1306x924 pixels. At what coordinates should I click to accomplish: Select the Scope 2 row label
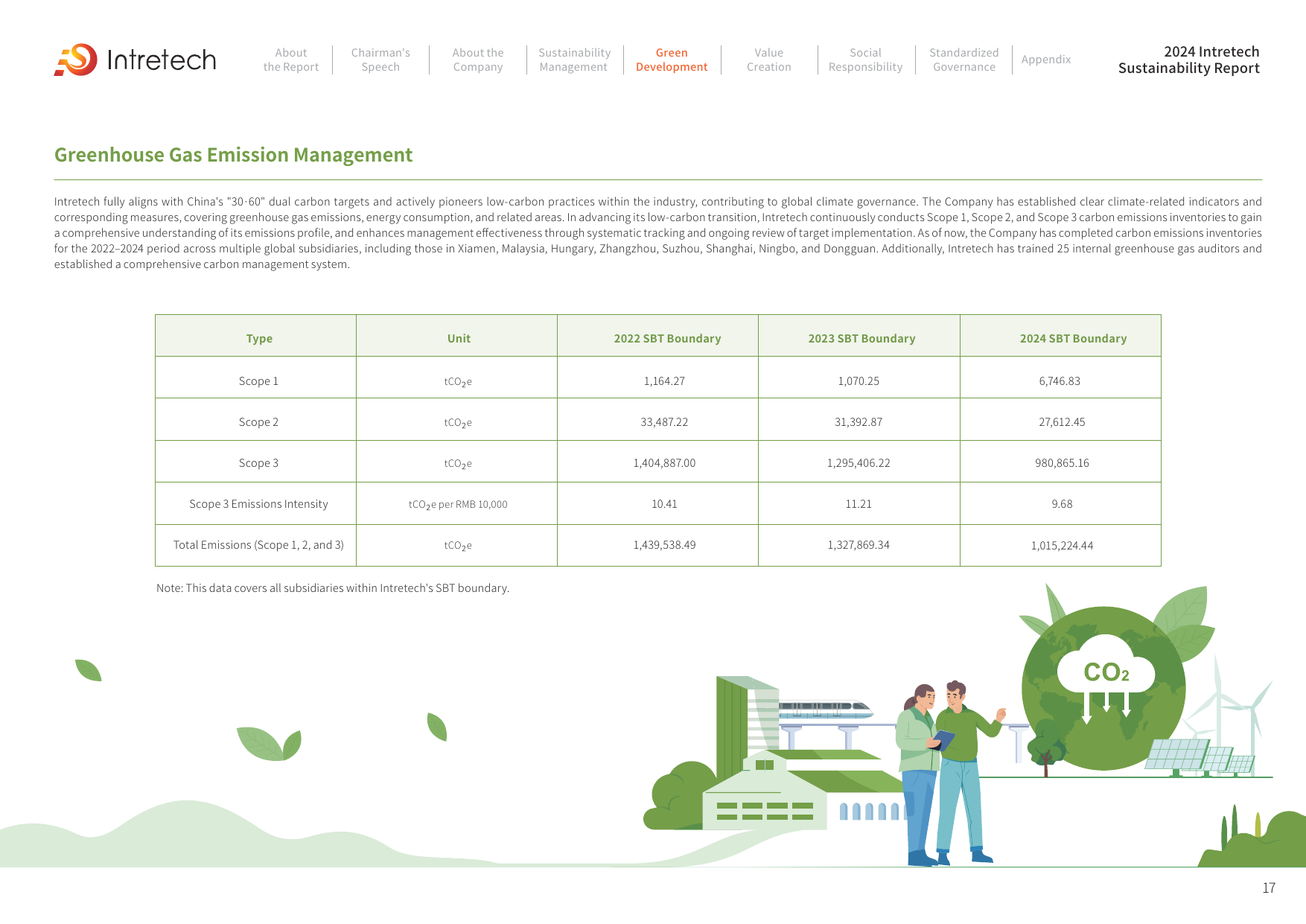258,421
